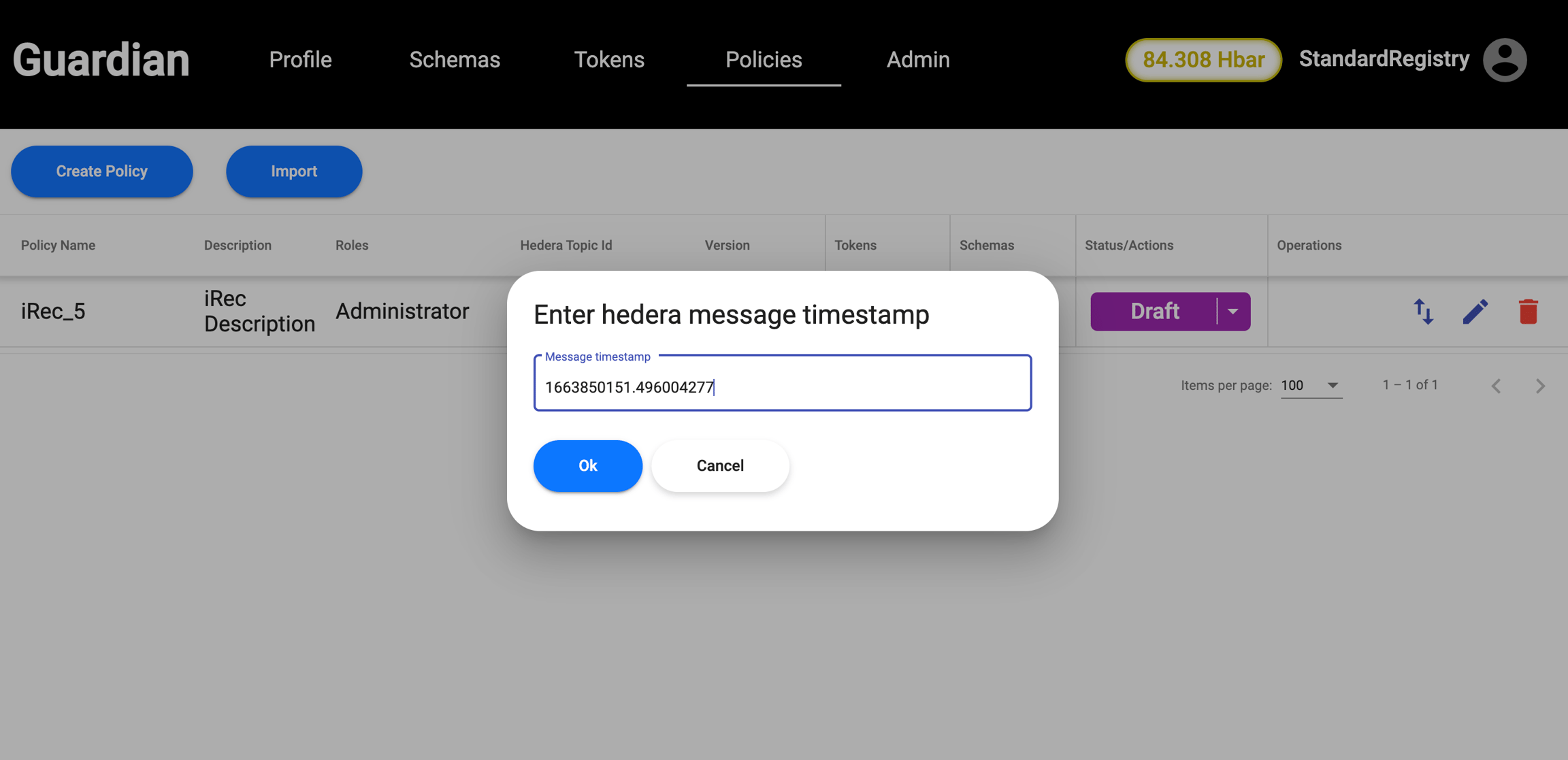Open the pencil edit icon for iRec_5
The width and height of the screenshot is (1568, 760).
[1475, 312]
